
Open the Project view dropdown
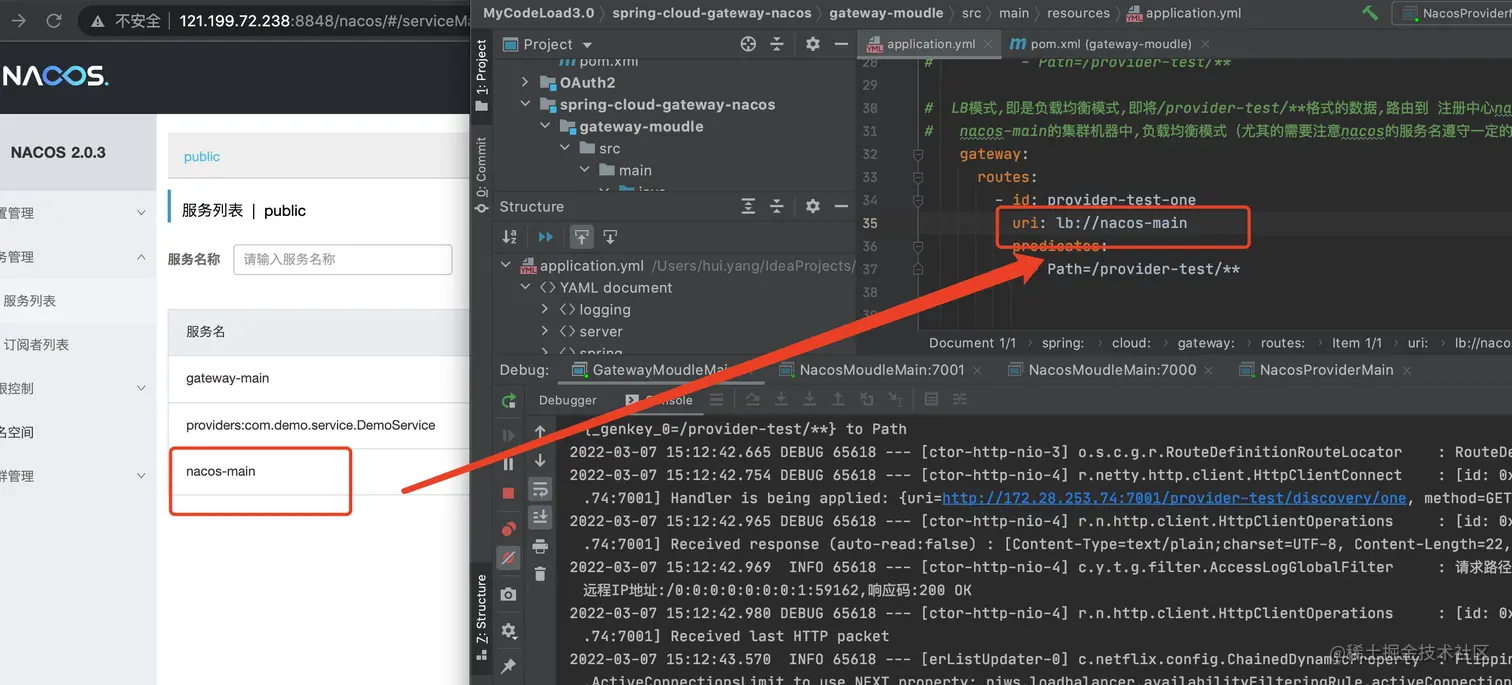[x=587, y=45]
